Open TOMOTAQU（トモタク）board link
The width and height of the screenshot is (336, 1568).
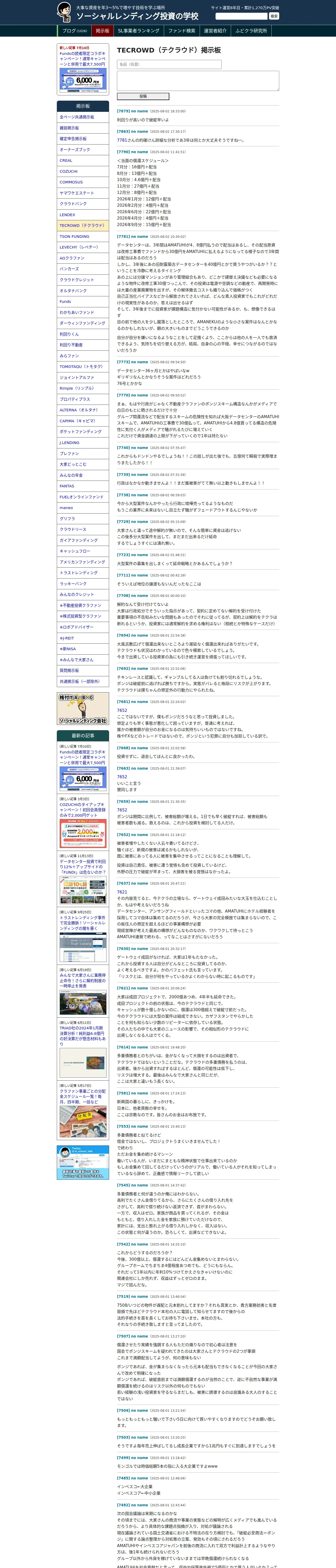click(x=83, y=366)
